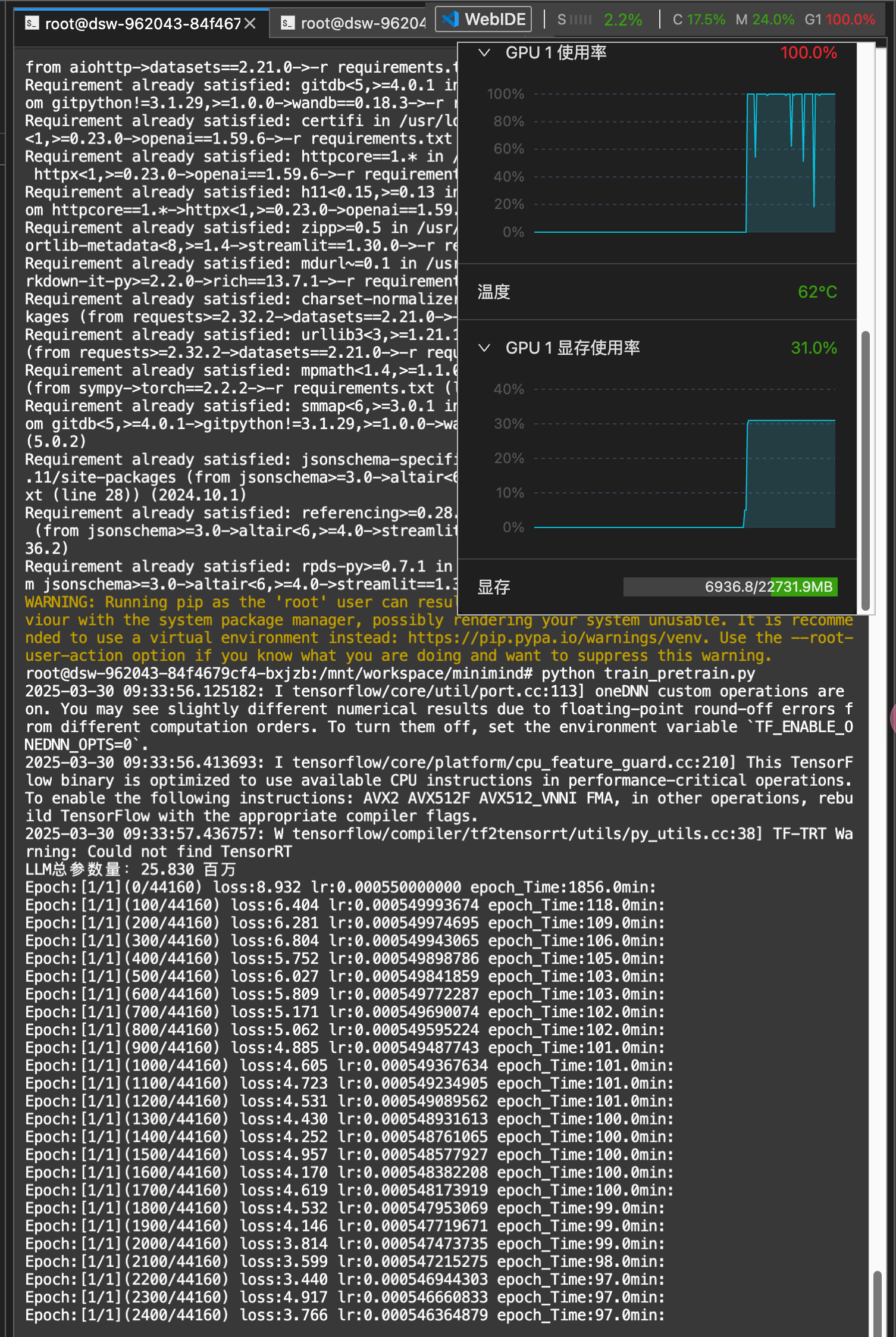Switch to the first root@dsw-962043-84f467 terminal tab
Image resolution: width=896 pixels, height=1337 pixels.
(143, 23)
